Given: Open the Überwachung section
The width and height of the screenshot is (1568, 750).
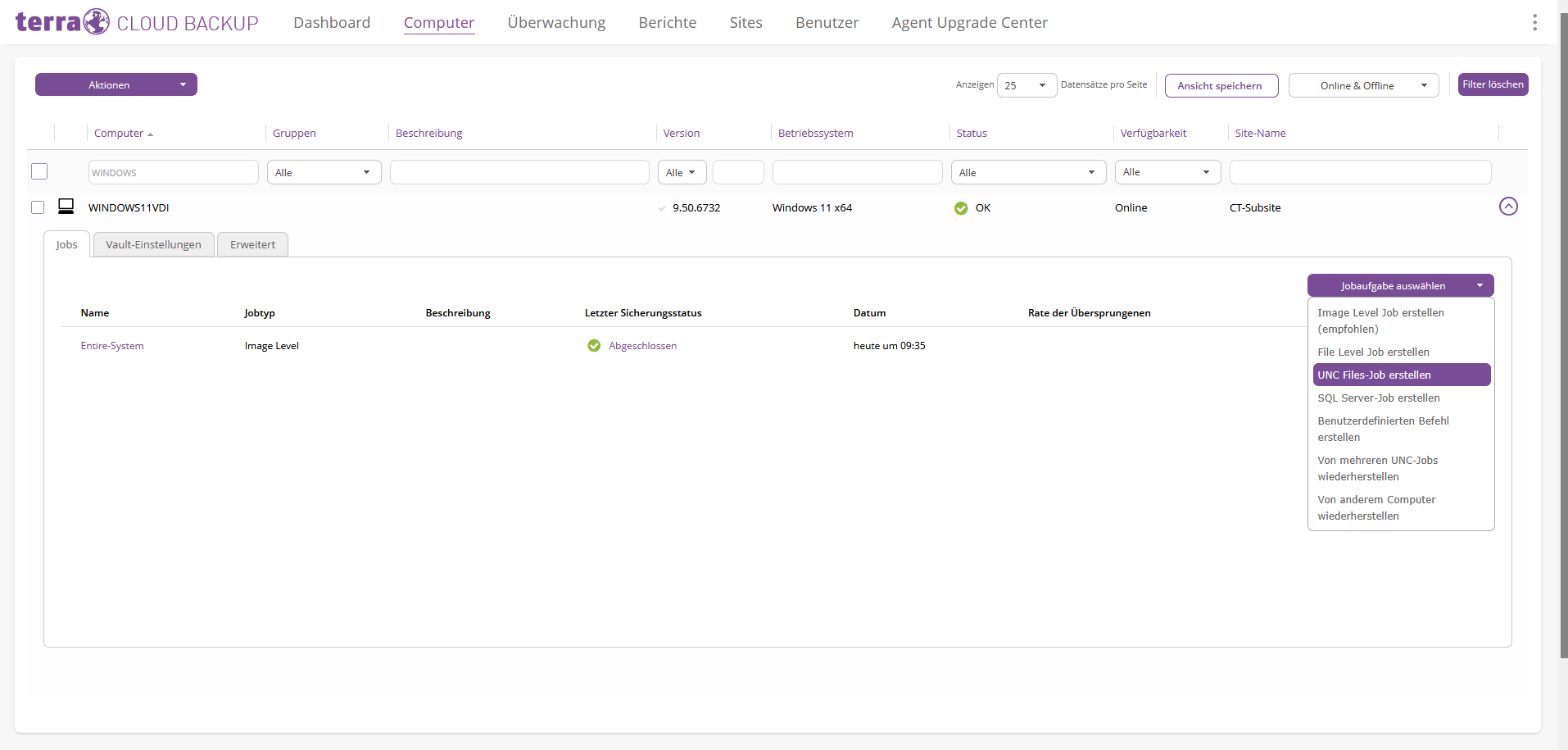Looking at the screenshot, I should pos(556,22).
